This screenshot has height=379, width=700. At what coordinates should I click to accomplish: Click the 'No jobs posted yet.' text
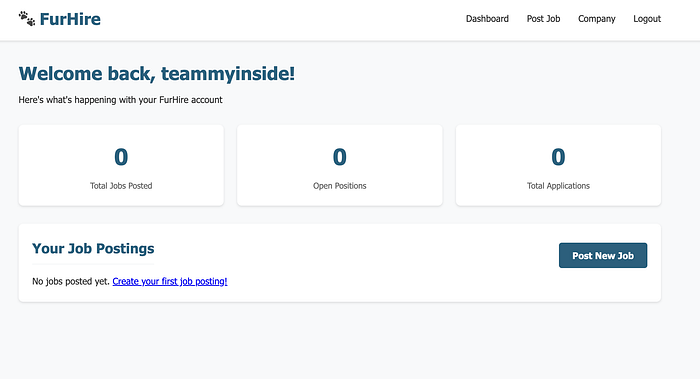(71, 281)
